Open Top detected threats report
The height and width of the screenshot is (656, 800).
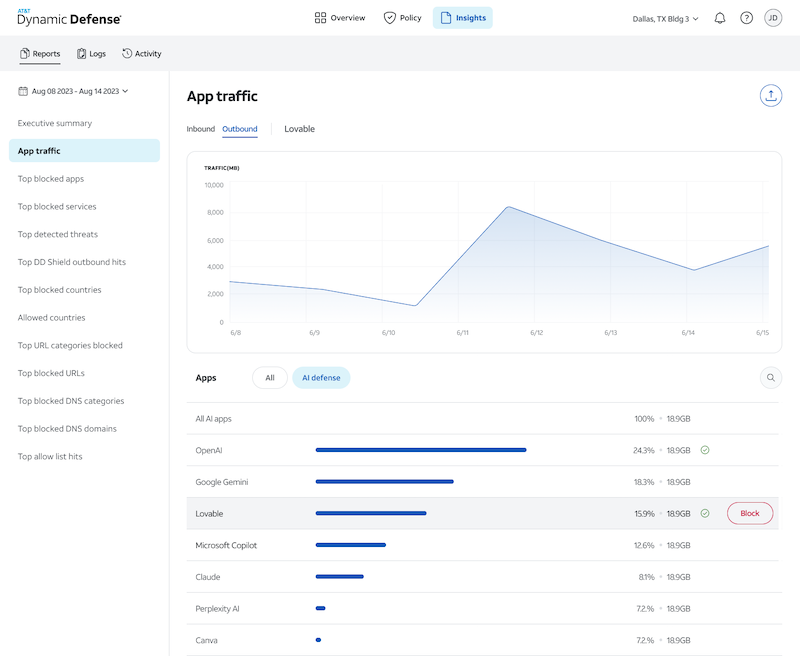58,234
